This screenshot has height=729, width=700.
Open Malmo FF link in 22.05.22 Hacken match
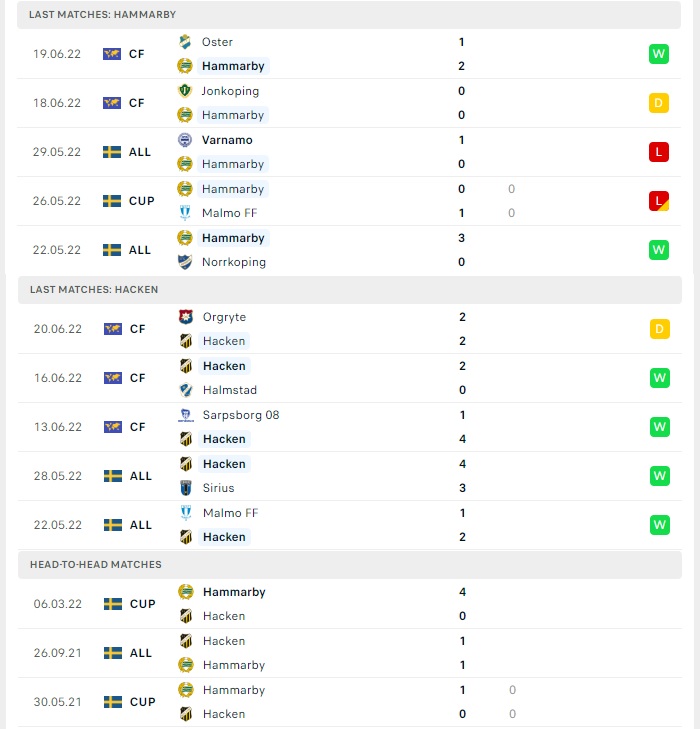(x=231, y=513)
